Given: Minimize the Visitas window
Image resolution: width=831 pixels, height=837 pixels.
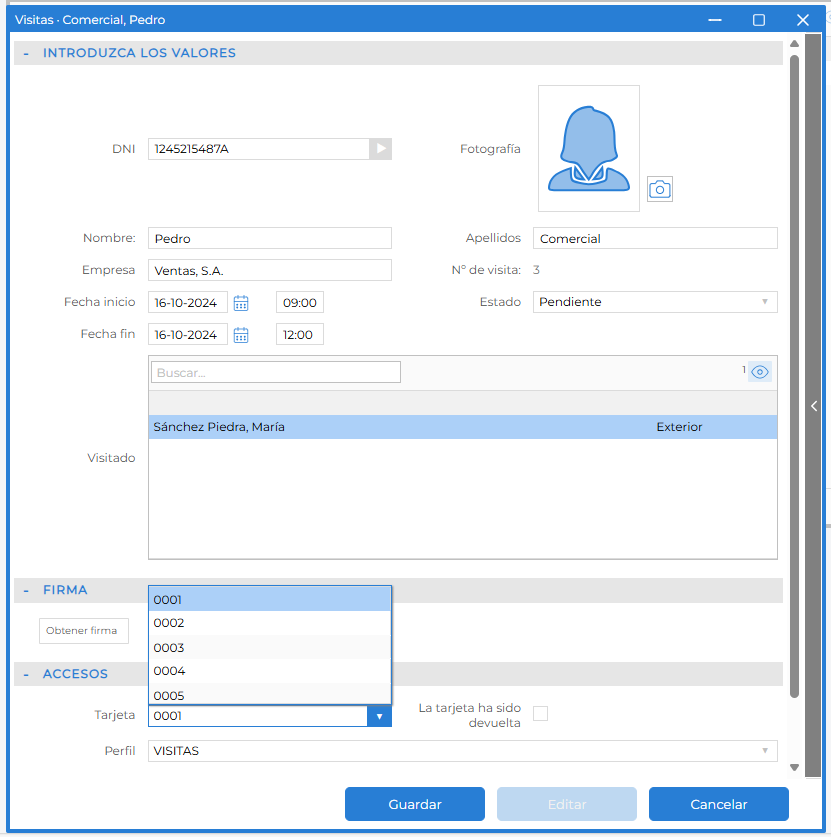Looking at the screenshot, I should click(715, 20).
